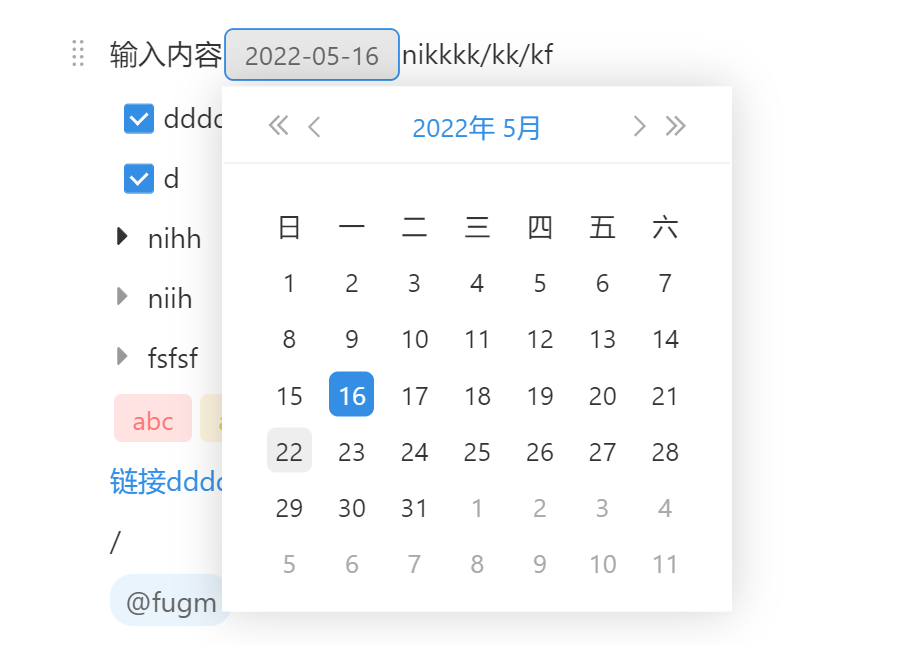Uncheck the d checkbox
Screen dimensions: 915x645
click(138, 178)
